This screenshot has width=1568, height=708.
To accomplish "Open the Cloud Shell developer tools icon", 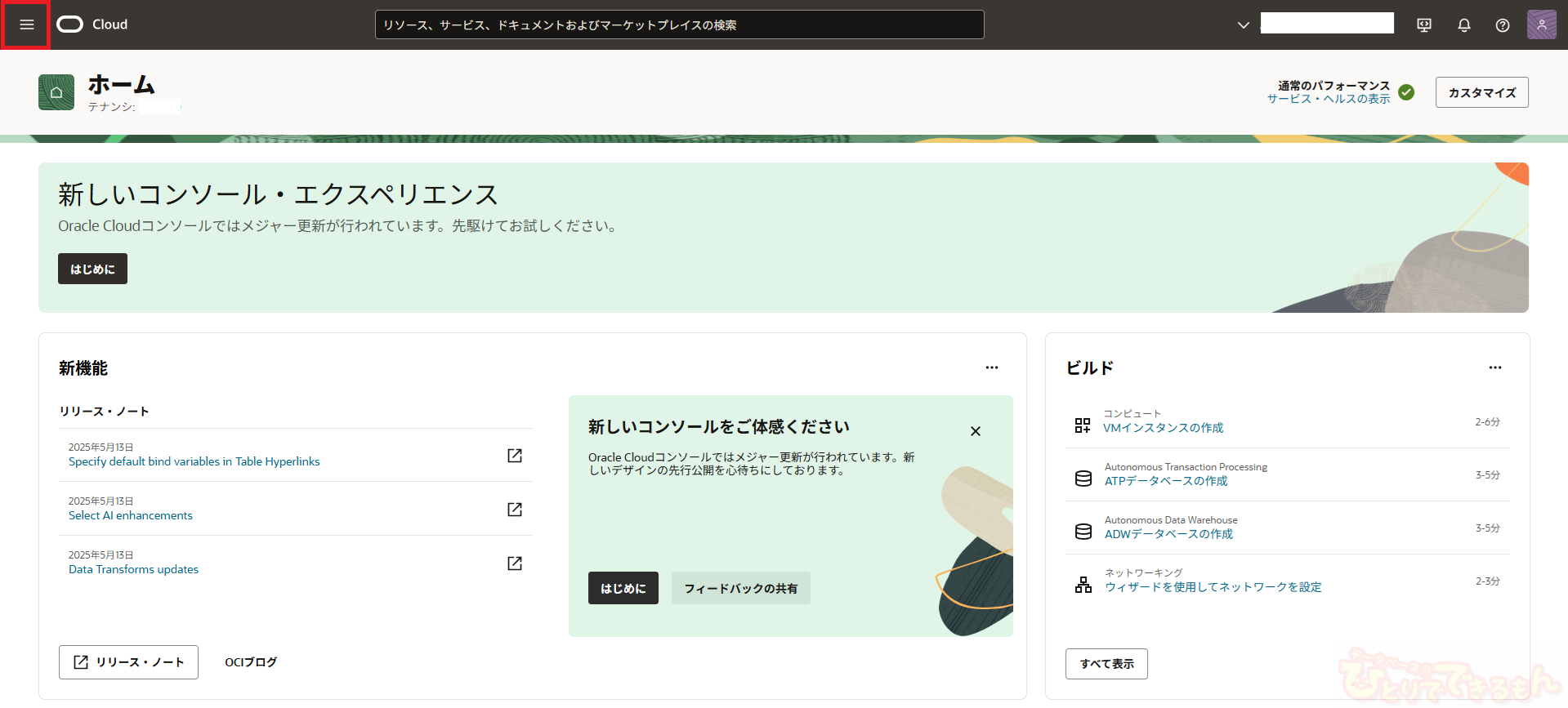I will 1424,25.
